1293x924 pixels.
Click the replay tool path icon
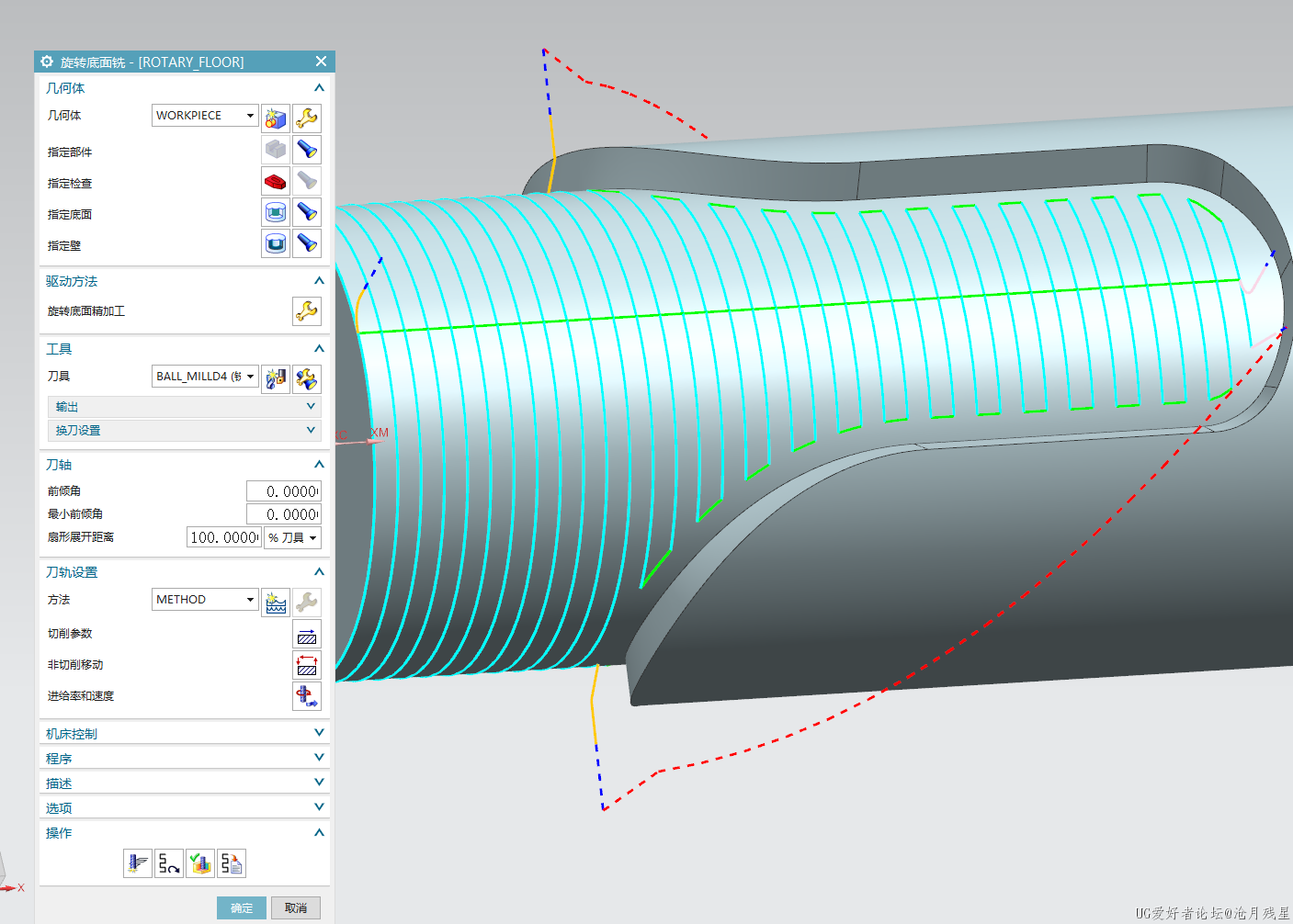coord(169,863)
